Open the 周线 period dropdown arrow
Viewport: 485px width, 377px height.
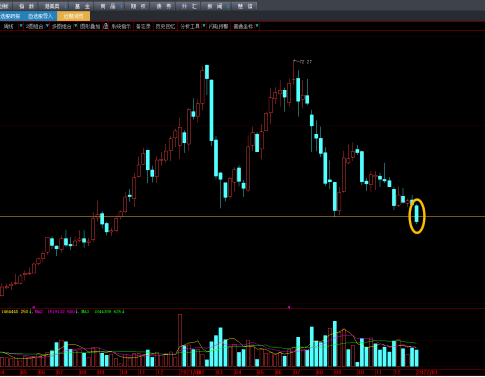[21, 26]
